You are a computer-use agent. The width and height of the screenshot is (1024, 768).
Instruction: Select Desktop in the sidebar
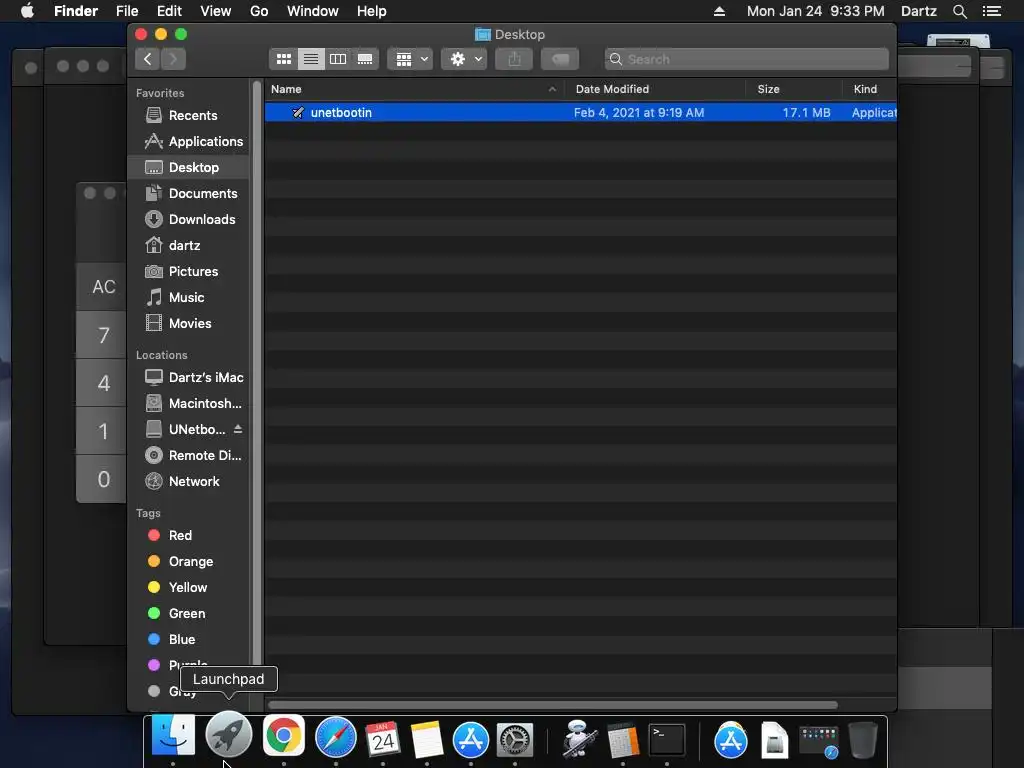pyautogui.click(x=189, y=167)
